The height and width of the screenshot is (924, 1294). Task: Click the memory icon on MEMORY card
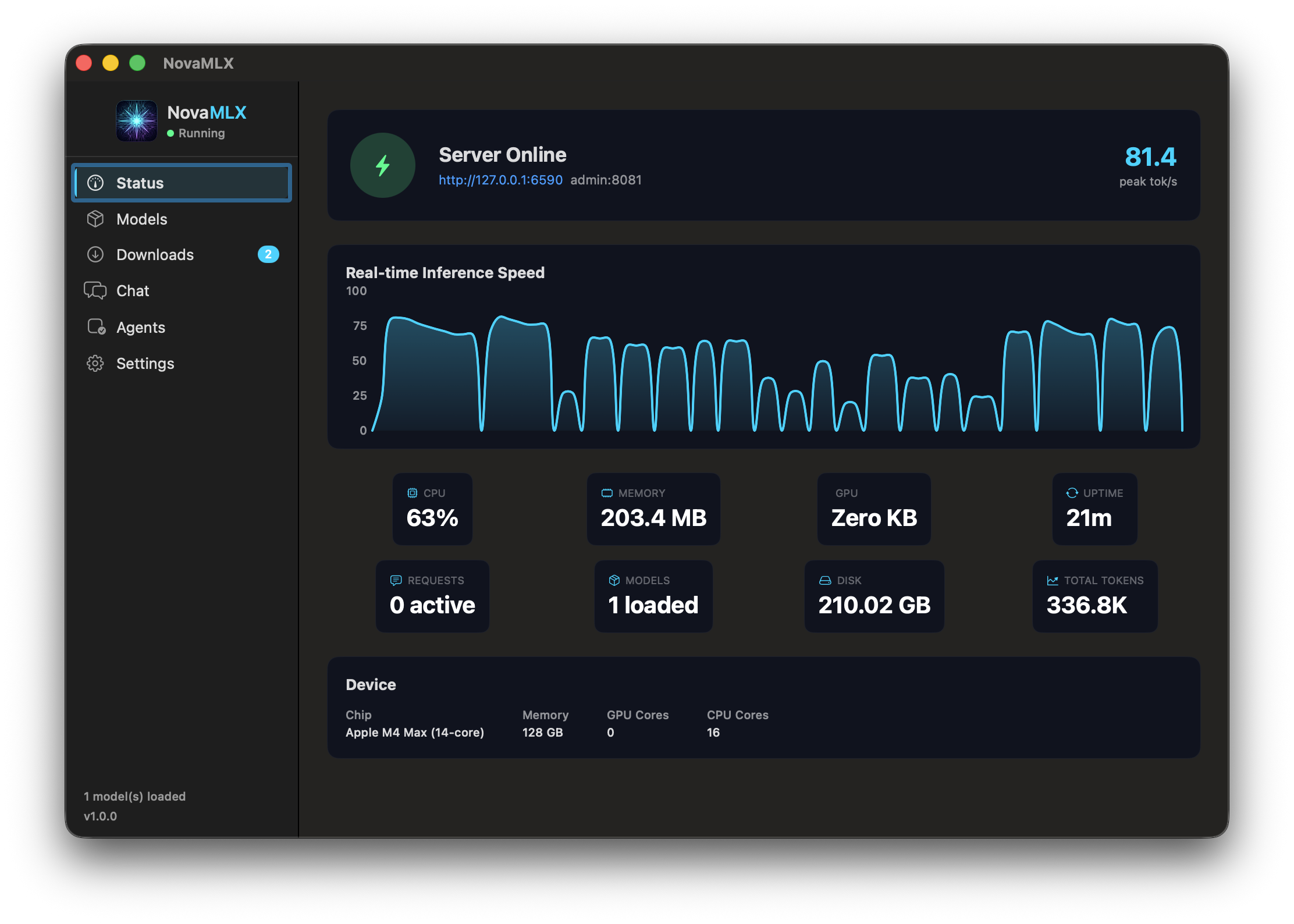[x=607, y=493]
